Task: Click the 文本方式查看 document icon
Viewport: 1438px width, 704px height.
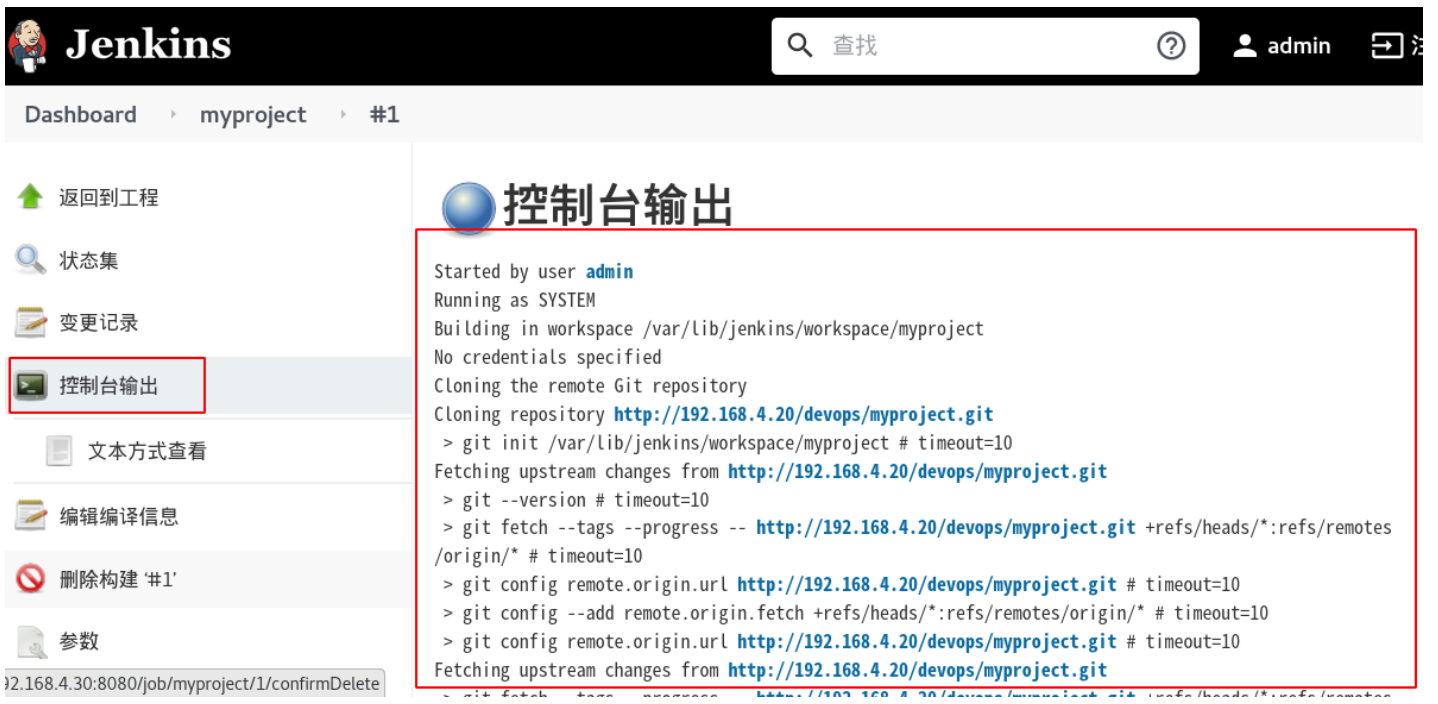Action: [x=60, y=451]
